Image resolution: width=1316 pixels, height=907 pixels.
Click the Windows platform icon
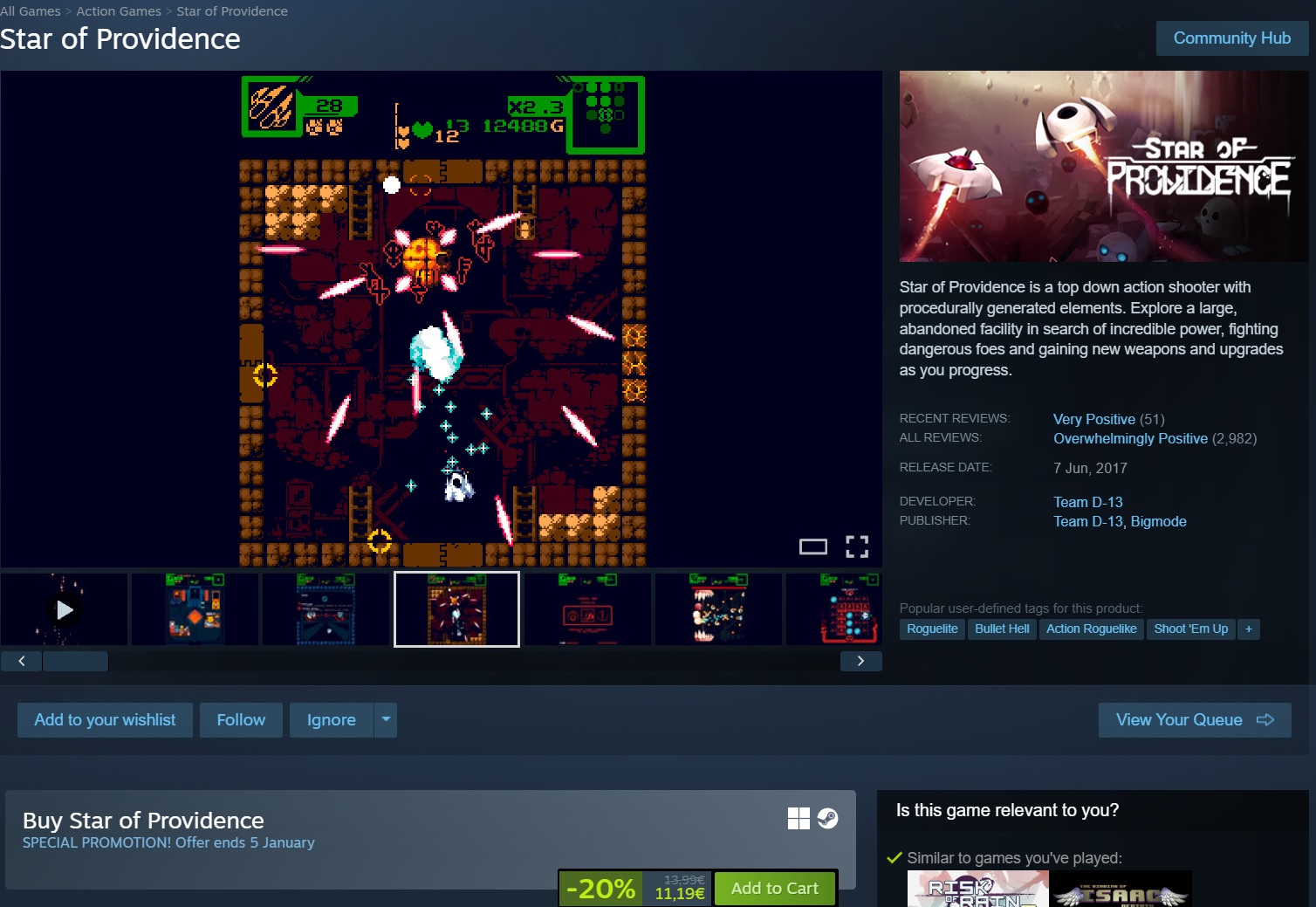tap(799, 818)
